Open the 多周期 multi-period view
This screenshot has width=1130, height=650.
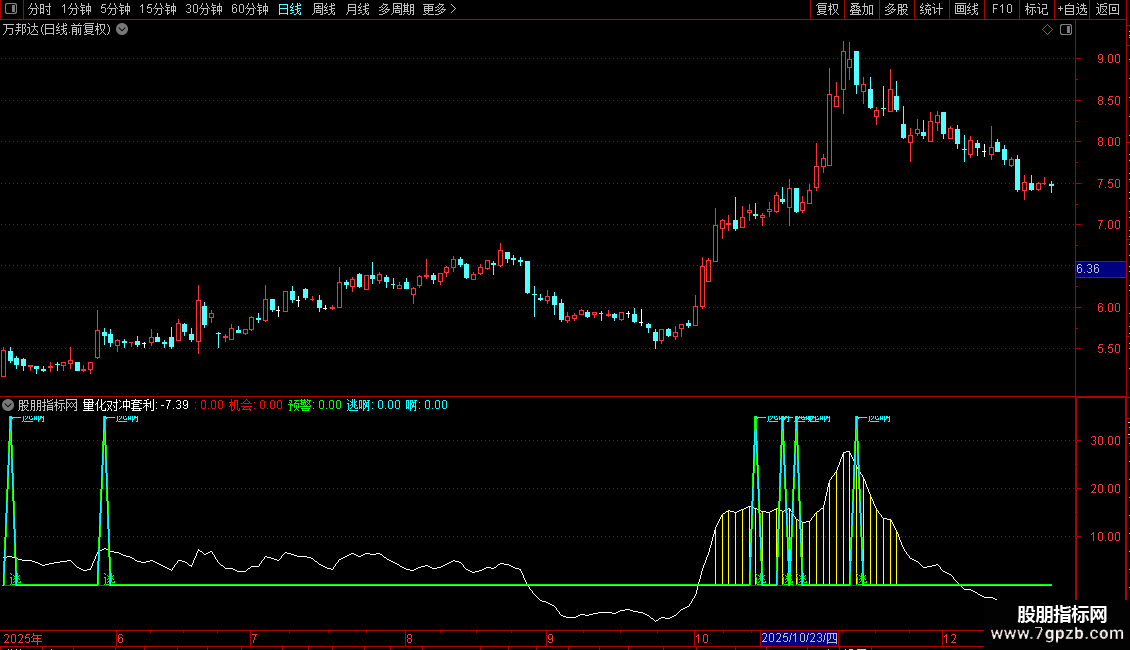coord(396,9)
